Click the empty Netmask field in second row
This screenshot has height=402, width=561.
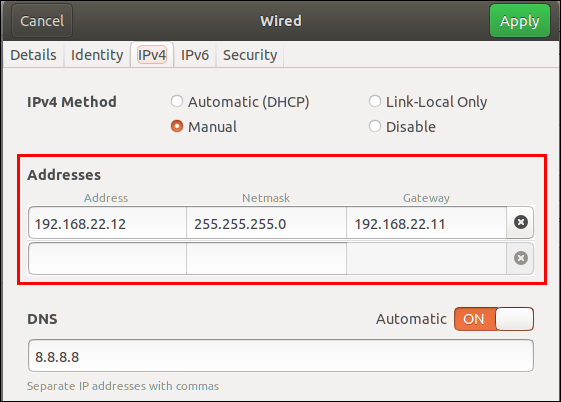coord(266,258)
